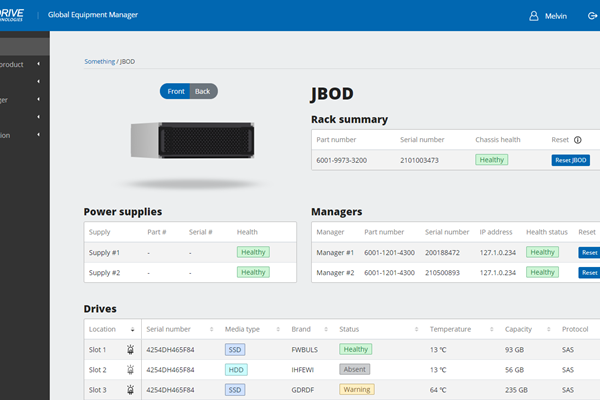Click the Slot 2 row label
The width and height of the screenshot is (600, 400).
click(x=98, y=370)
